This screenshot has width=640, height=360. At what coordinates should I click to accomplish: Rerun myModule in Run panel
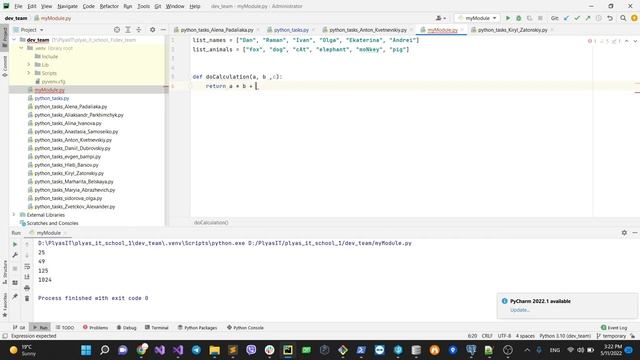tap(15, 244)
